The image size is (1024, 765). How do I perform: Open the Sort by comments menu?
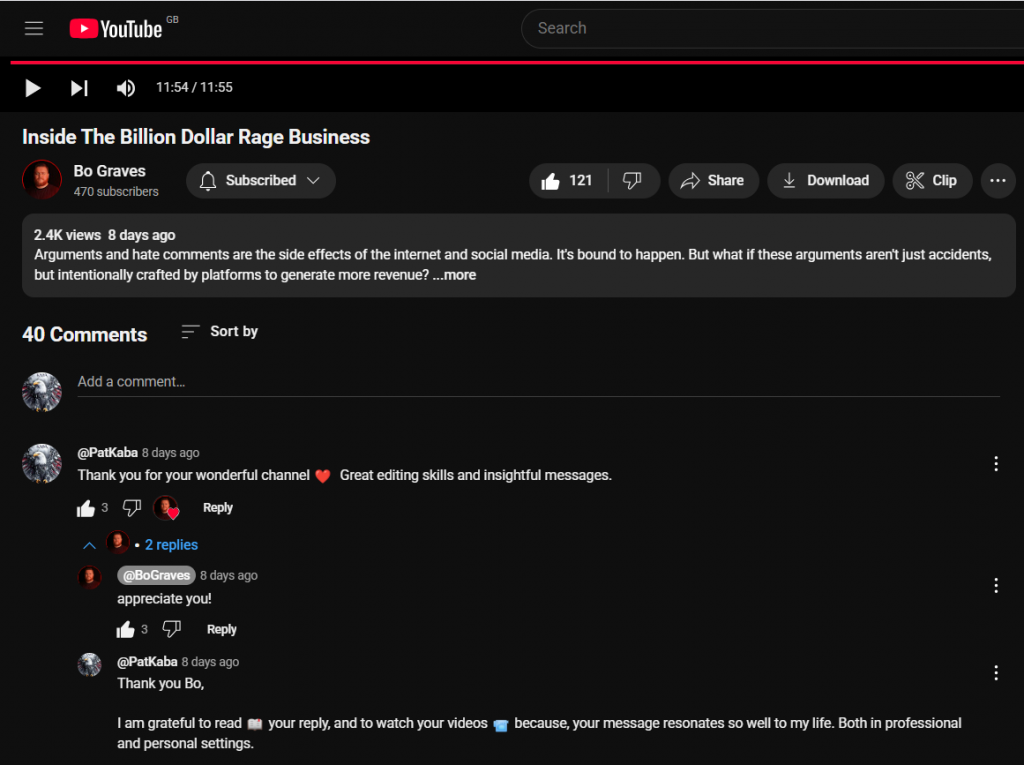pyautogui.click(x=220, y=332)
